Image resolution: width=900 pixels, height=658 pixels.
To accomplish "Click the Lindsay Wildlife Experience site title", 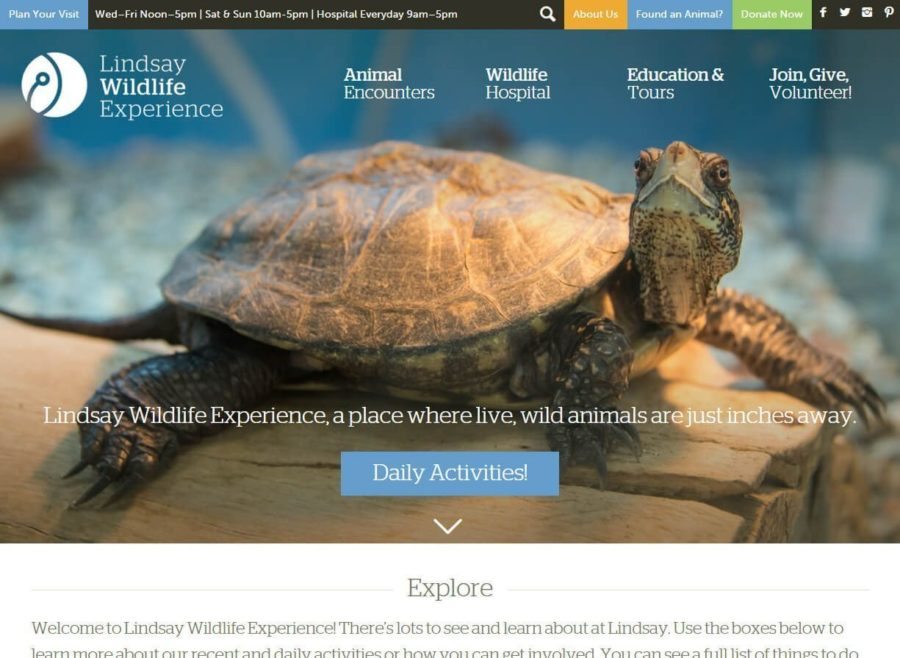I will coord(161,86).
